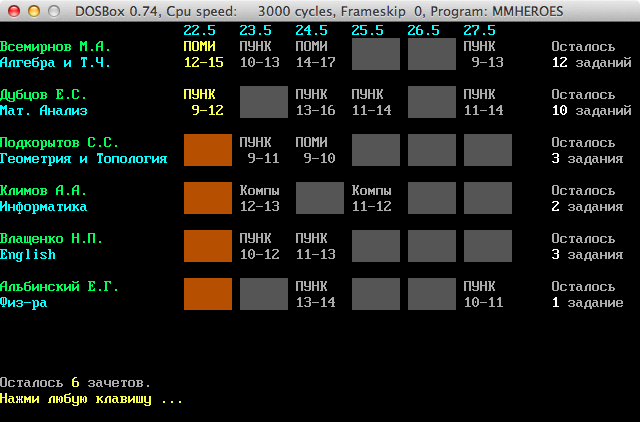Click the text Осталось 6 зачетов

coord(76,383)
